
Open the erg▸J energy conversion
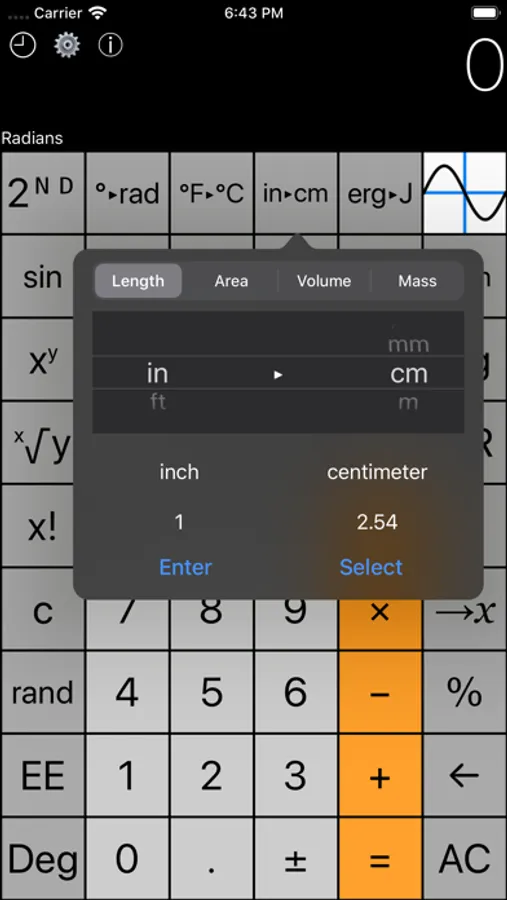[x=380, y=193]
